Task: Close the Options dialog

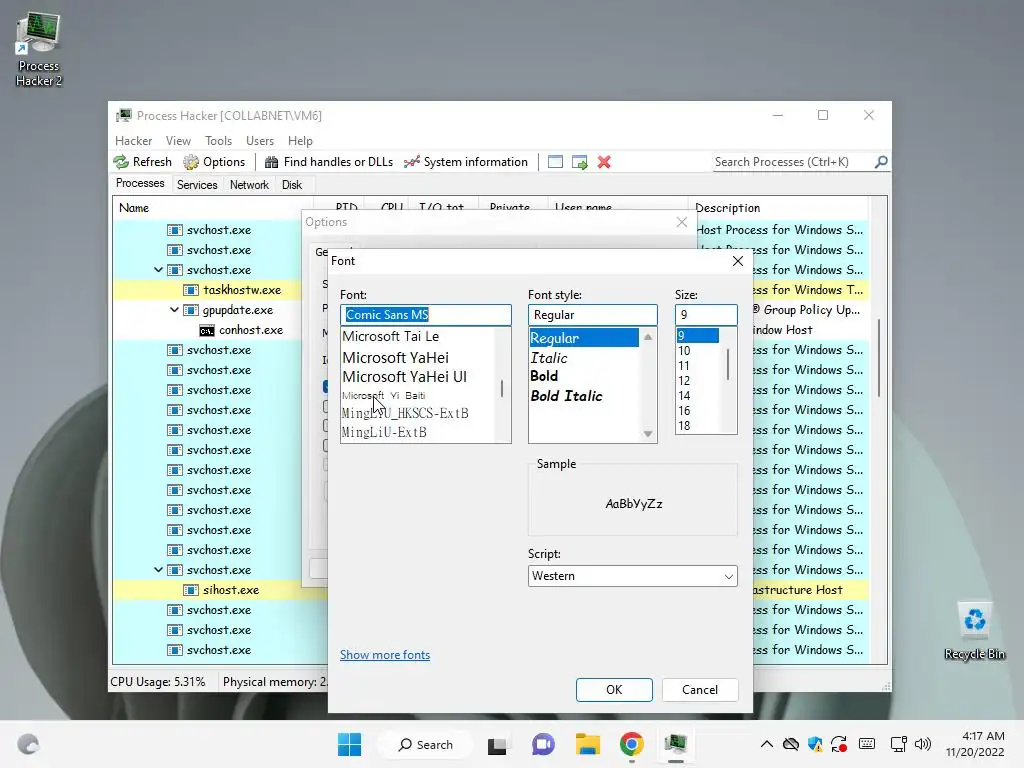Action: (x=682, y=222)
